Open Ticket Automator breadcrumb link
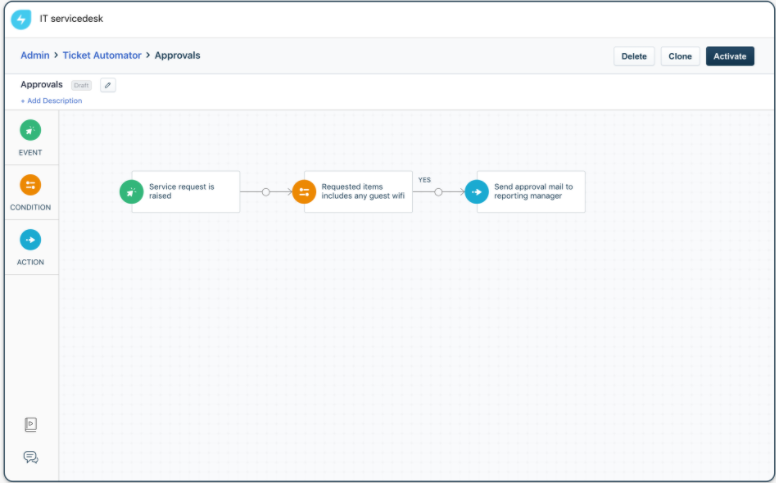 coord(102,55)
